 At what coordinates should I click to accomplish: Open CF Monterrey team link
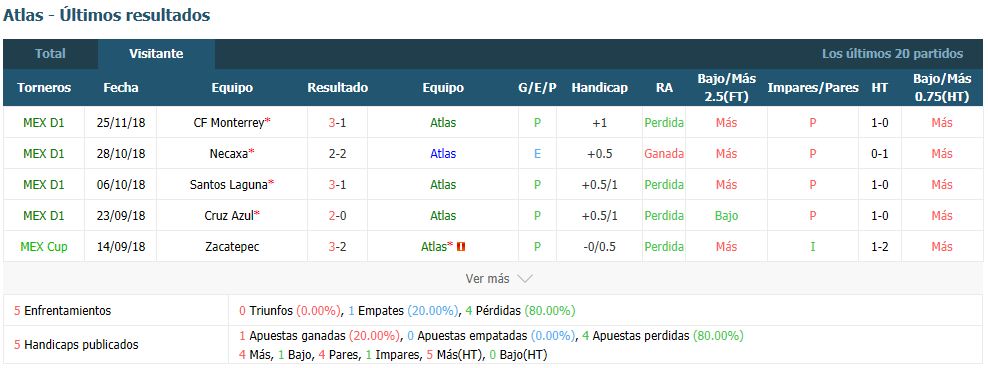228,123
